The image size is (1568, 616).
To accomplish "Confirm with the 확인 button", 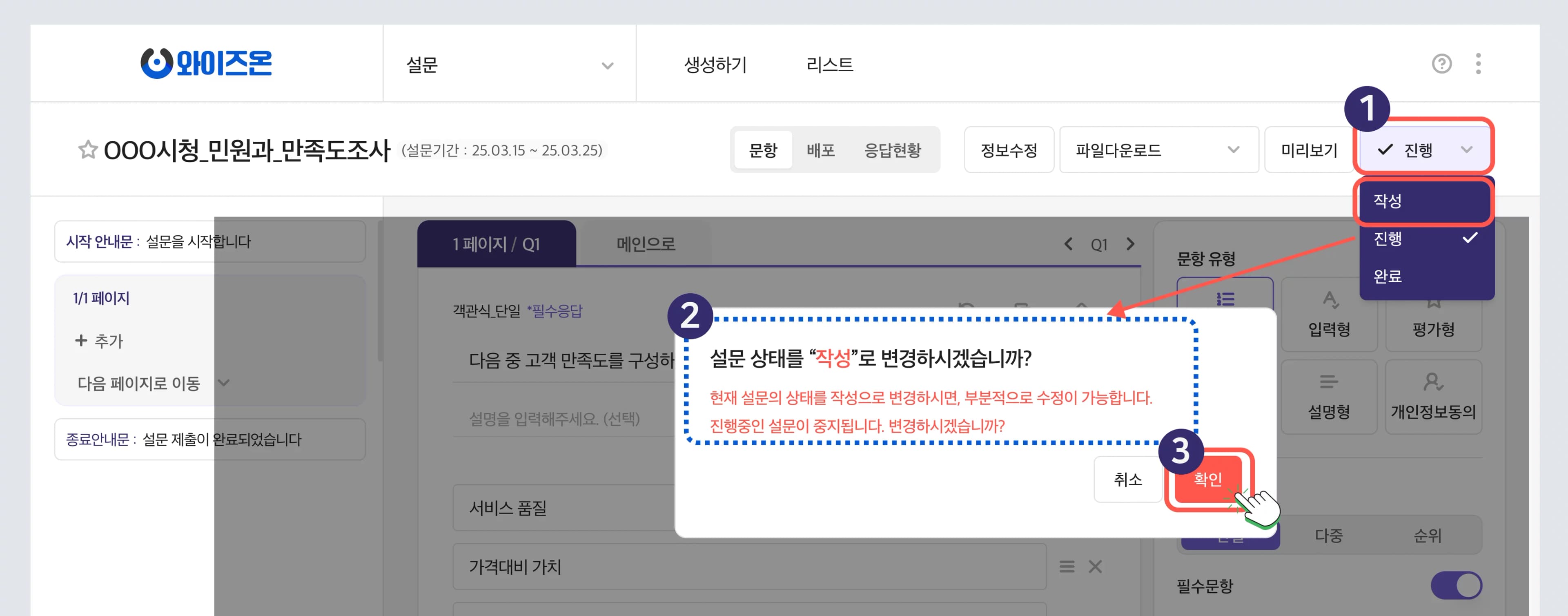I will (1208, 480).
